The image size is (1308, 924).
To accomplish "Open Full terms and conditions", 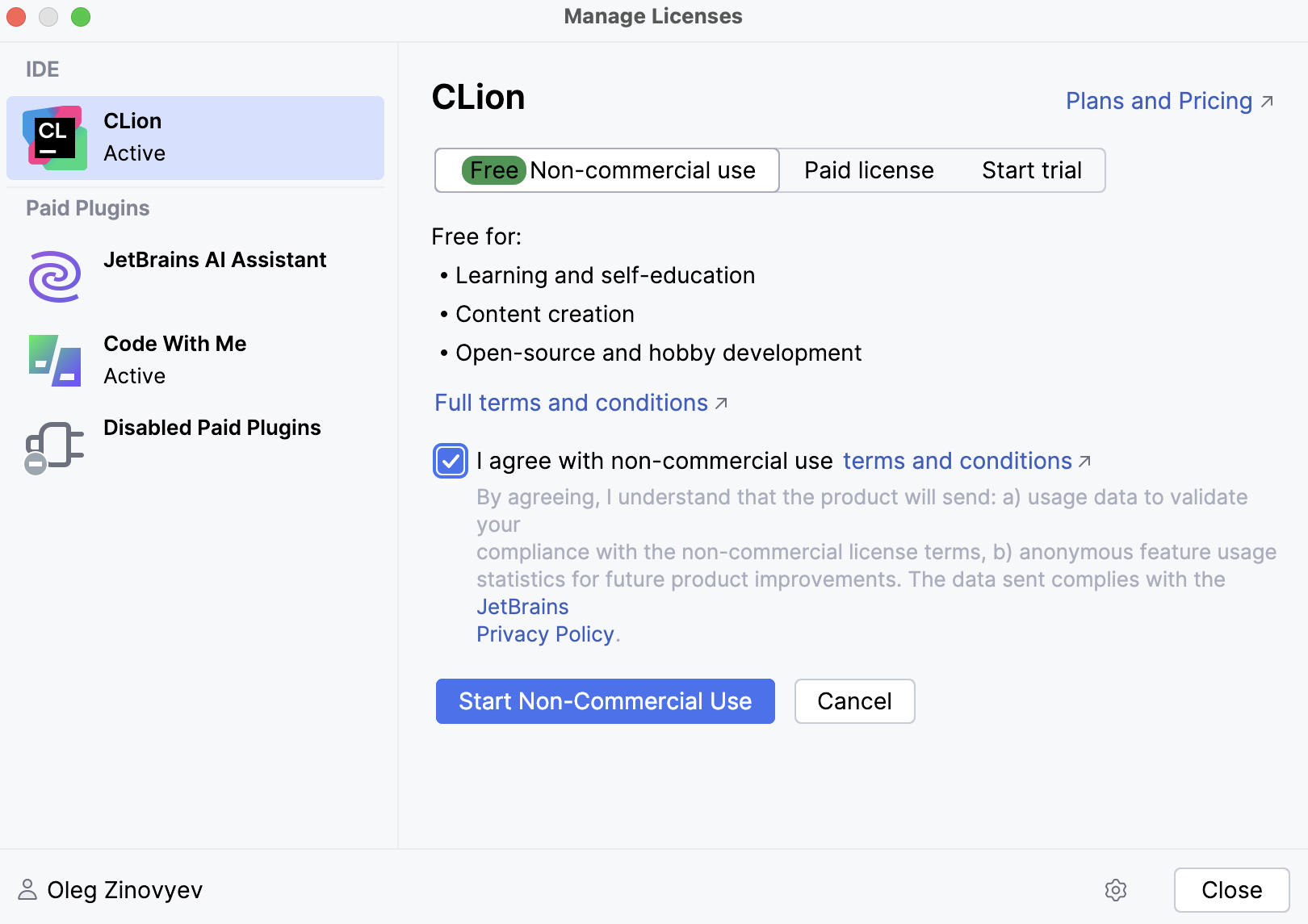I will pyautogui.click(x=570, y=402).
